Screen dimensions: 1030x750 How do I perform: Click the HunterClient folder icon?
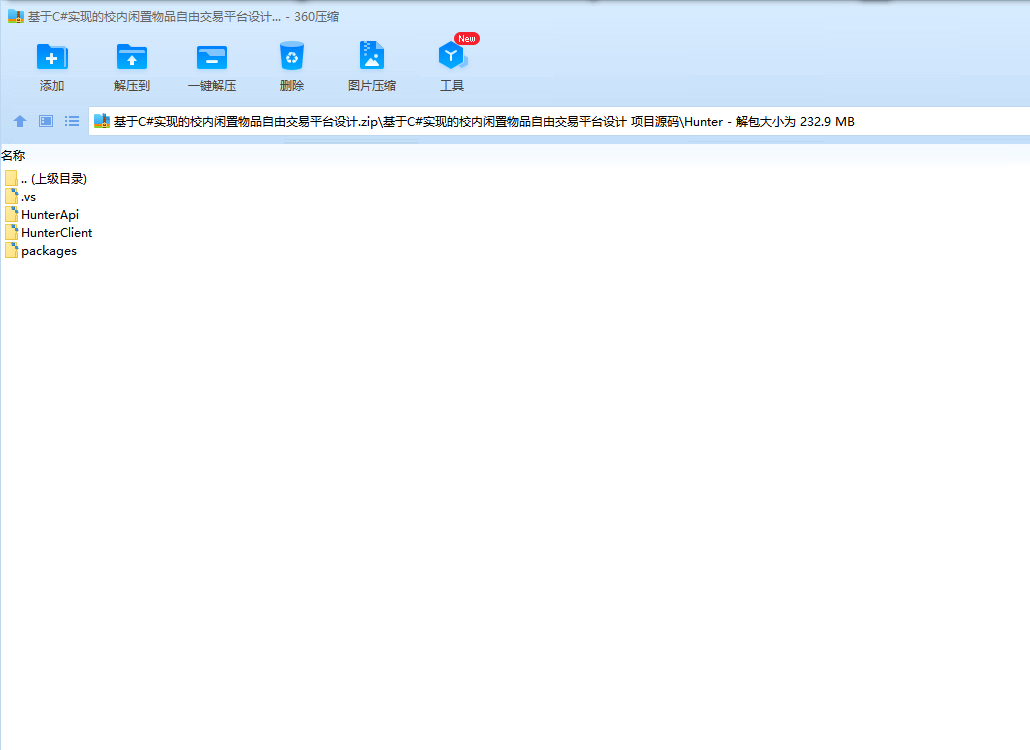11,232
